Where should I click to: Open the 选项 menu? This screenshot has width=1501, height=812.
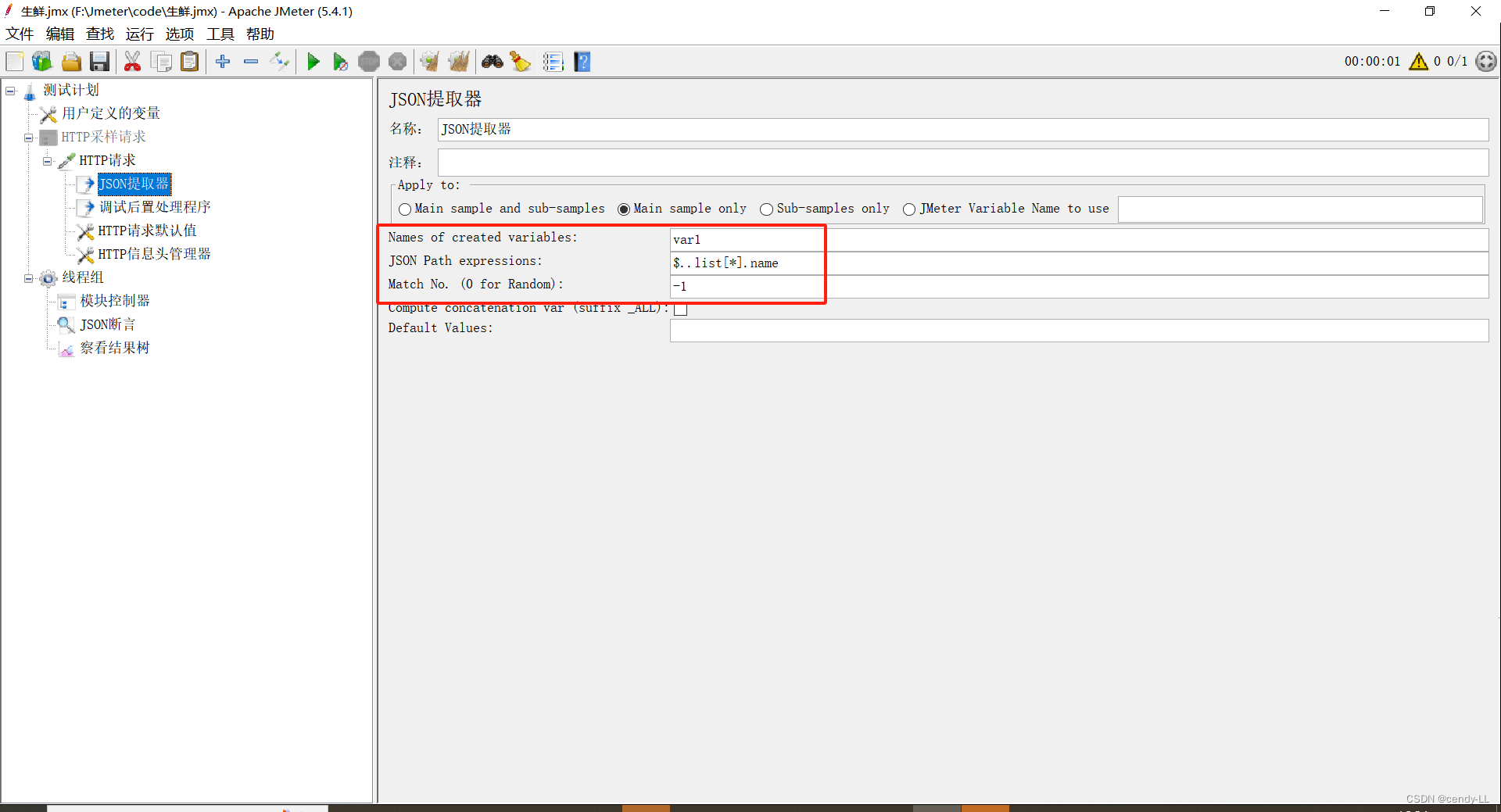coord(179,34)
